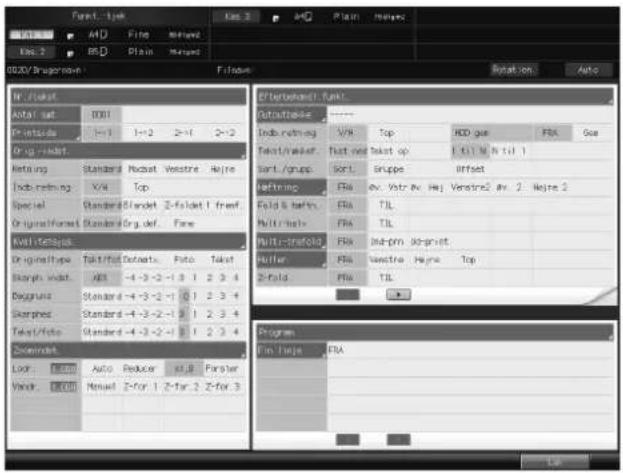Close the screen with the Luk button

tap(554, 462)
